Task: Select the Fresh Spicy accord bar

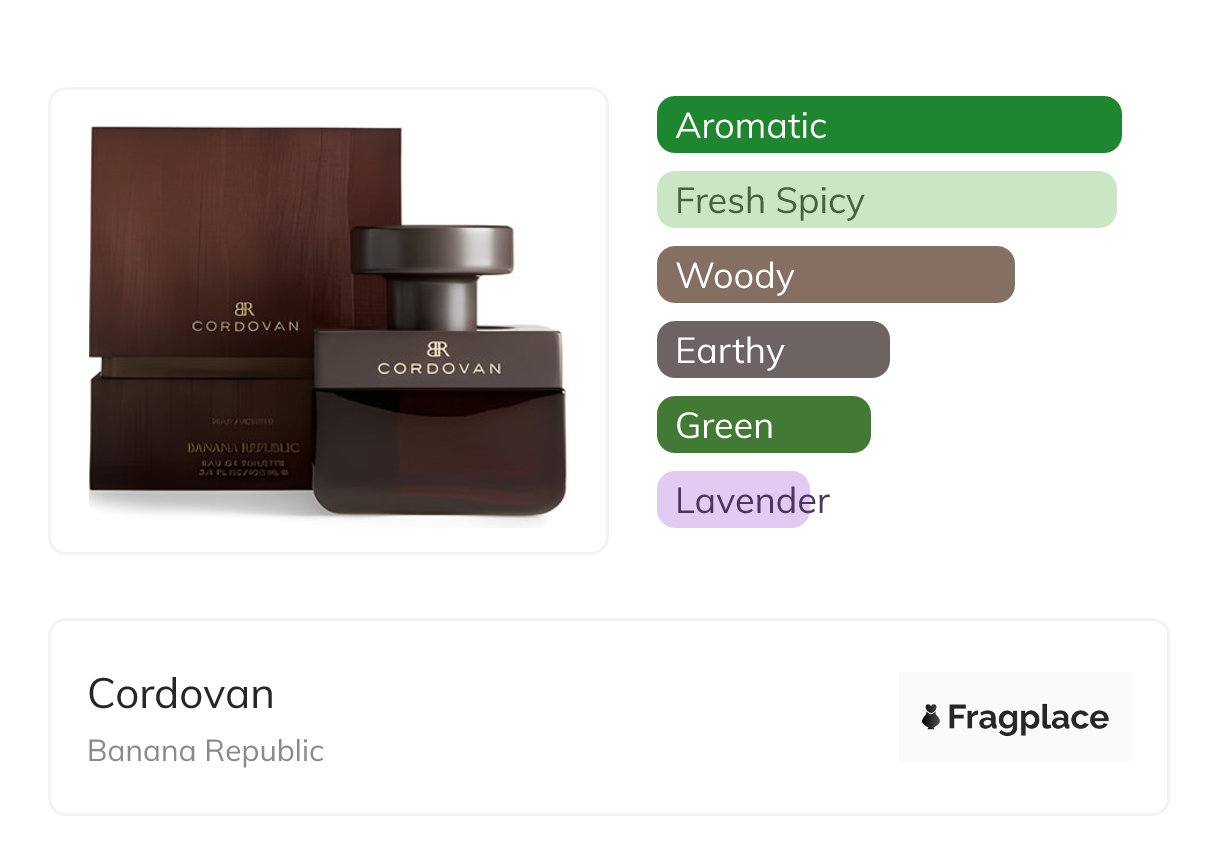Action: [886, 200]
